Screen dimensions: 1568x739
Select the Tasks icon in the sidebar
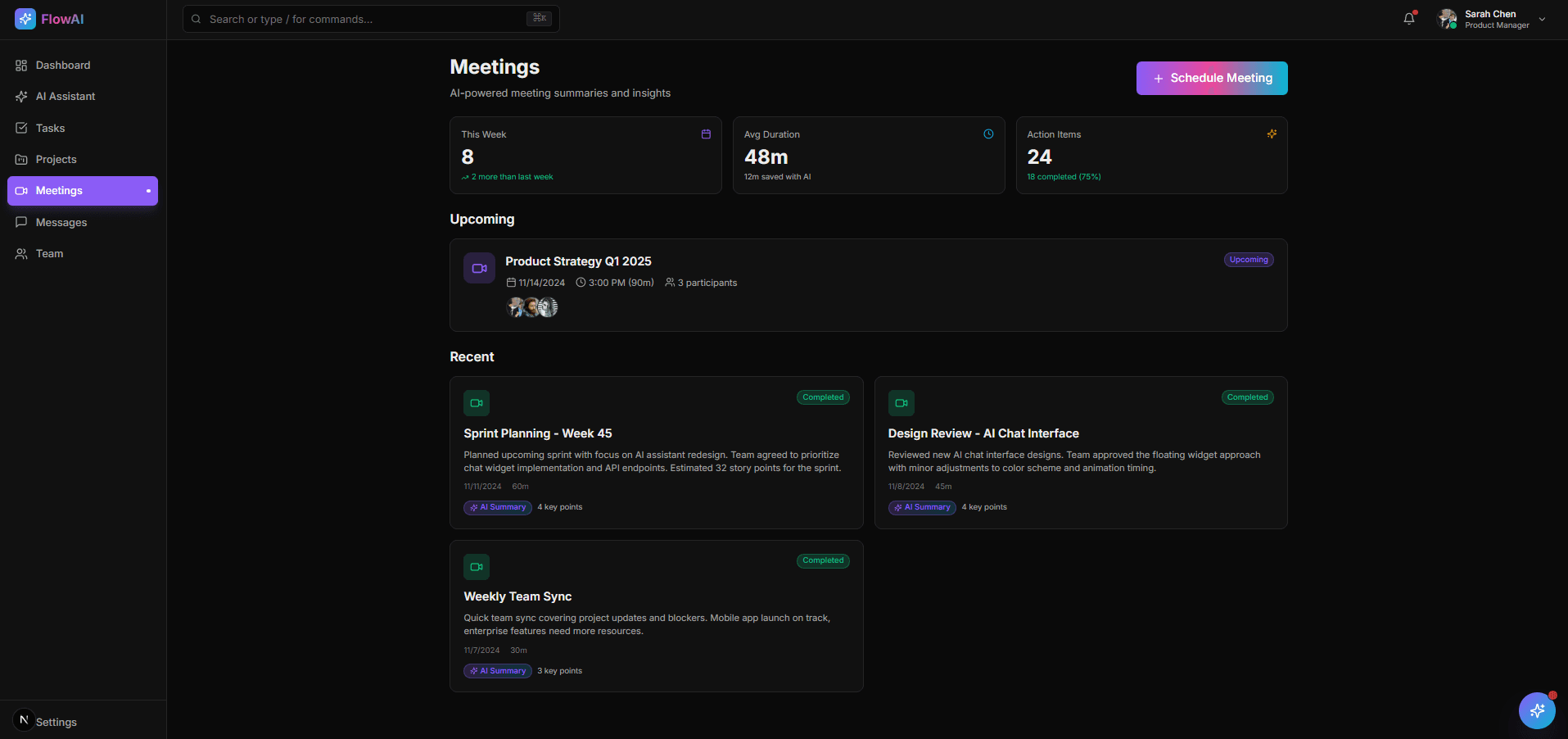click(20, 128)
